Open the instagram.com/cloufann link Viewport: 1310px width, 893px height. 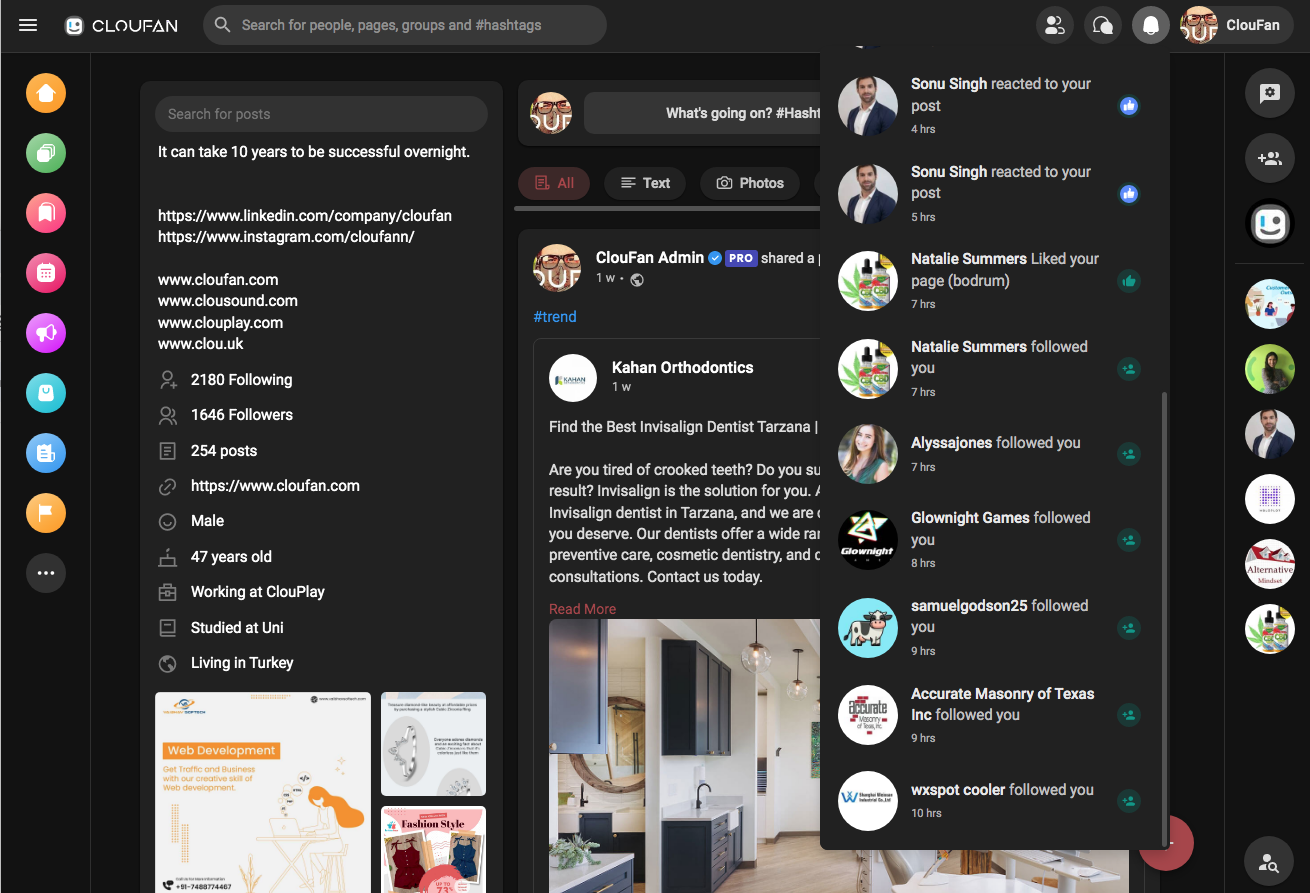click(286, 237)
